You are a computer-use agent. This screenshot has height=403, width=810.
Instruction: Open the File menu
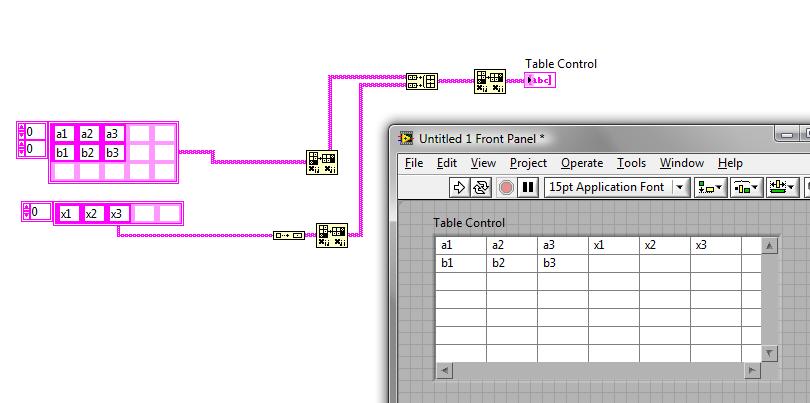pyautogui.click(x=414, y=163)
